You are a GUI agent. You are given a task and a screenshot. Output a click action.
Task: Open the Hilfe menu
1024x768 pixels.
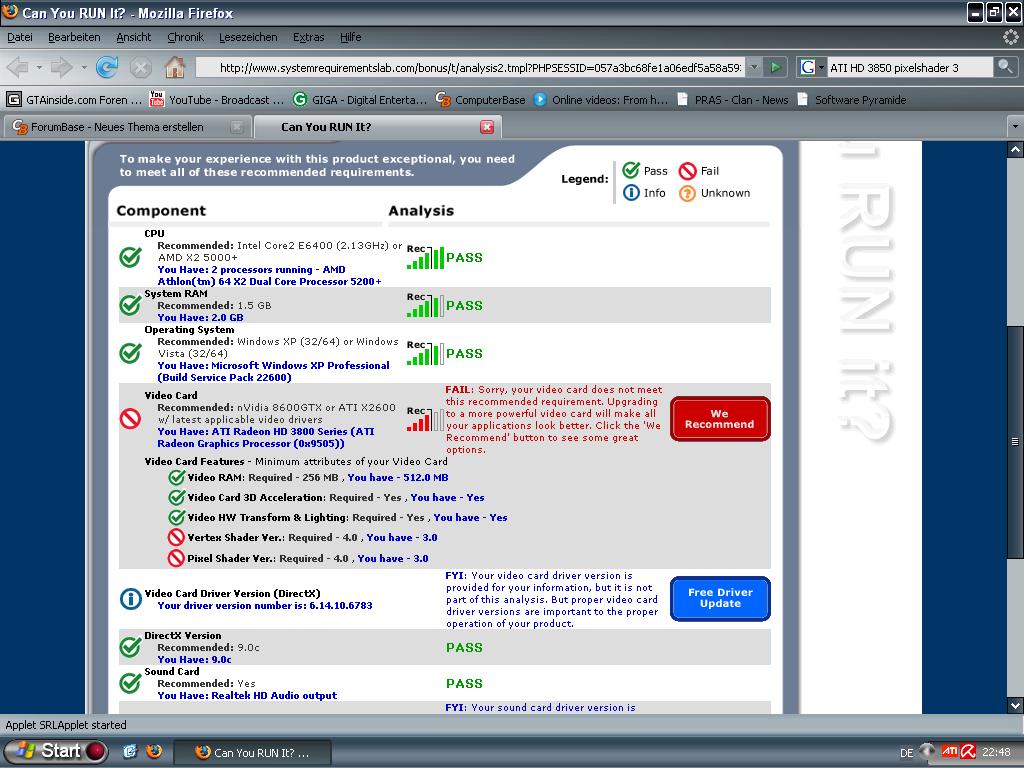[x=350, y=37]
